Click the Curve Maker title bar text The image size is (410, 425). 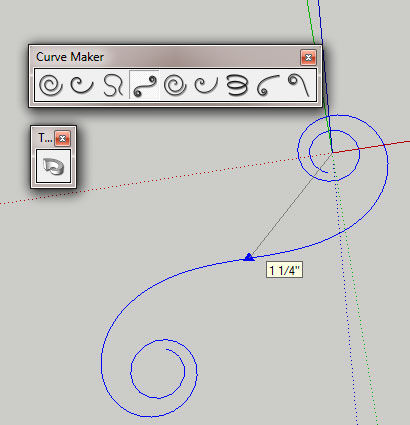click(x=70, y=57)
